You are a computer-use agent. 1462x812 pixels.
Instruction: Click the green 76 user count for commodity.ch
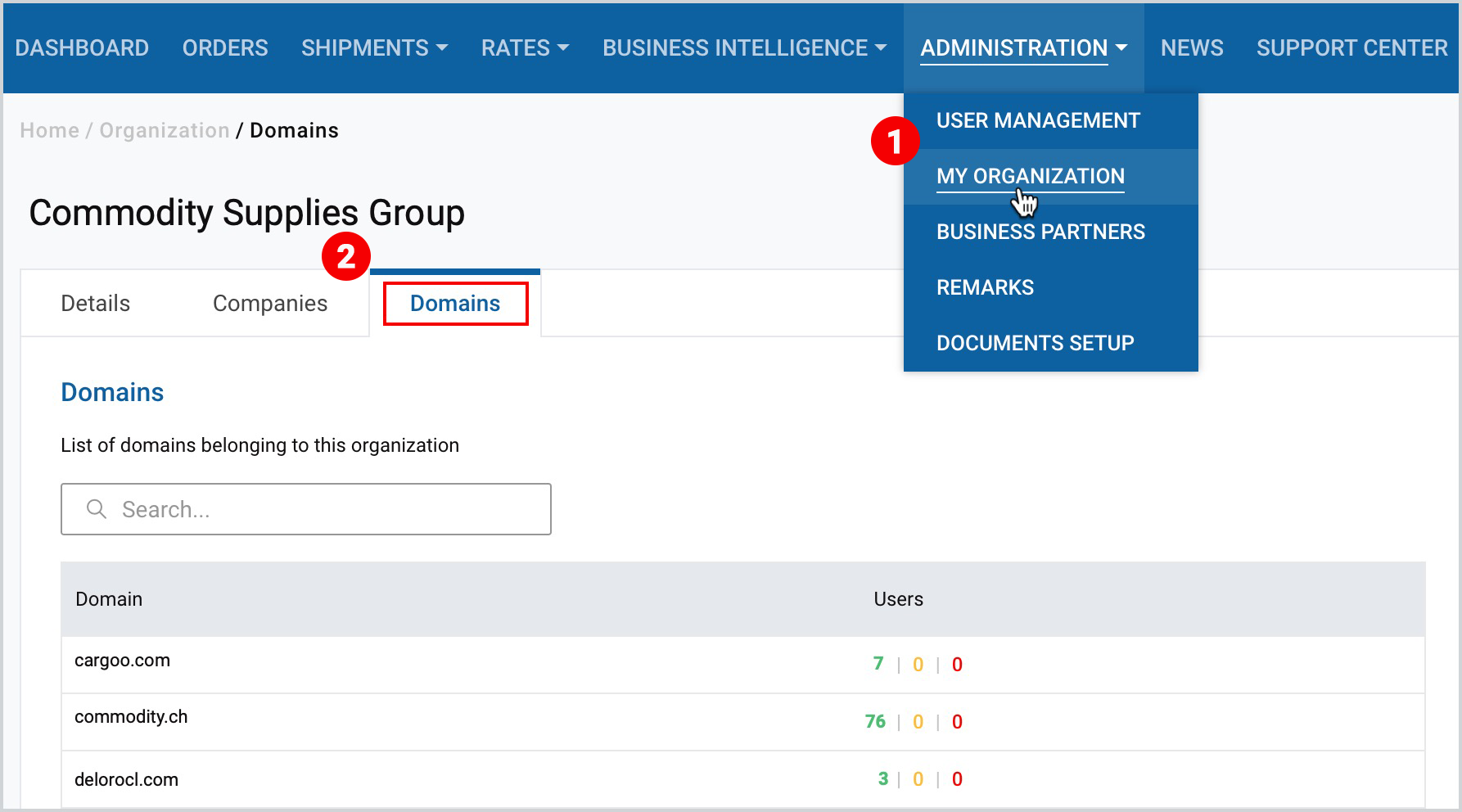[x=875, y=721]
